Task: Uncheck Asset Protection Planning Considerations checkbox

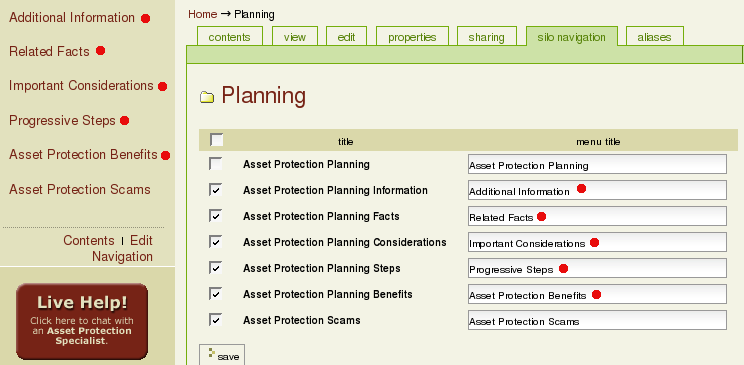Action: click(215, 242)
